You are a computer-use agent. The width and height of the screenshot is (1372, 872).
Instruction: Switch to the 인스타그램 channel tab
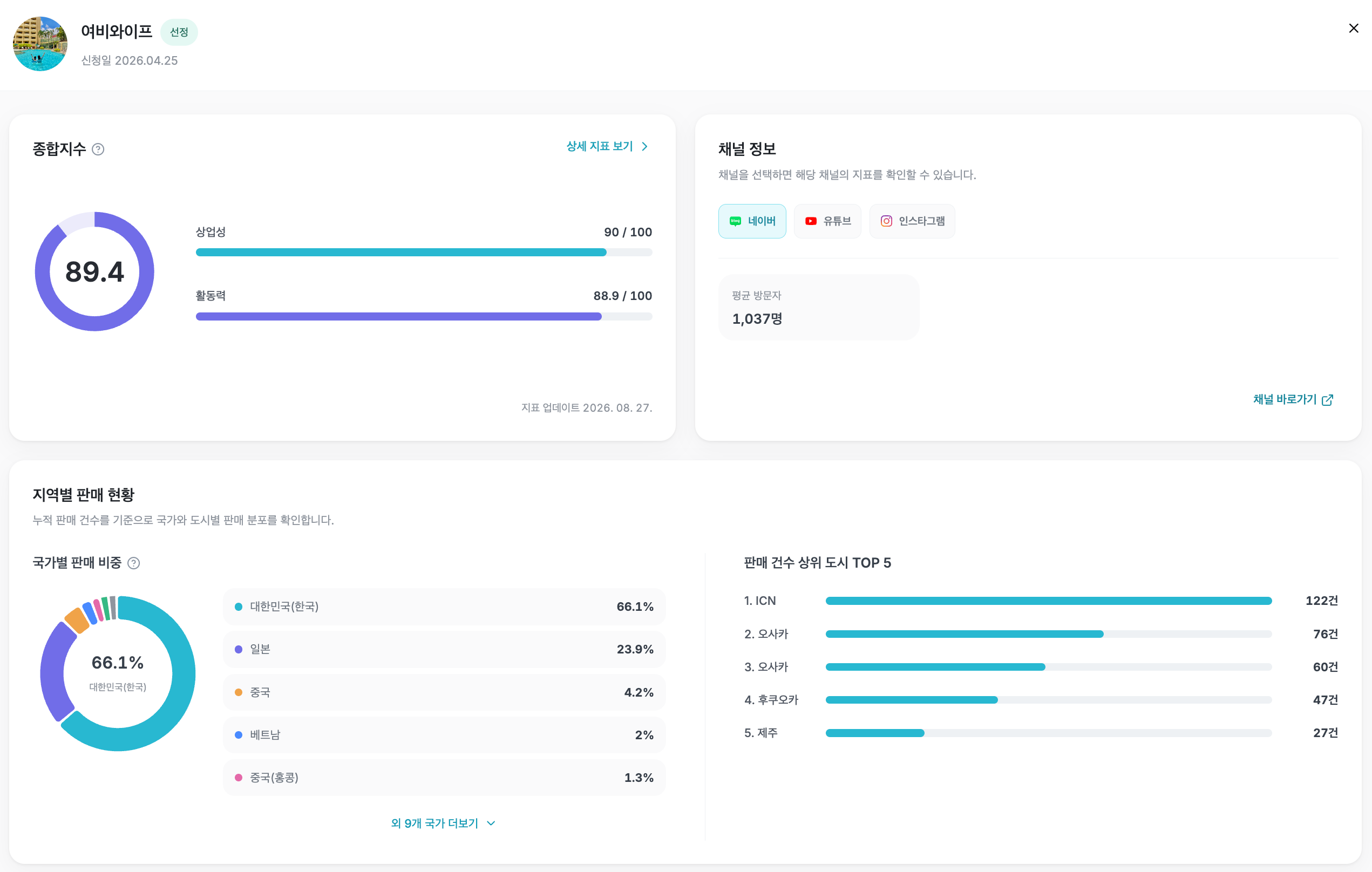[912, 221]
